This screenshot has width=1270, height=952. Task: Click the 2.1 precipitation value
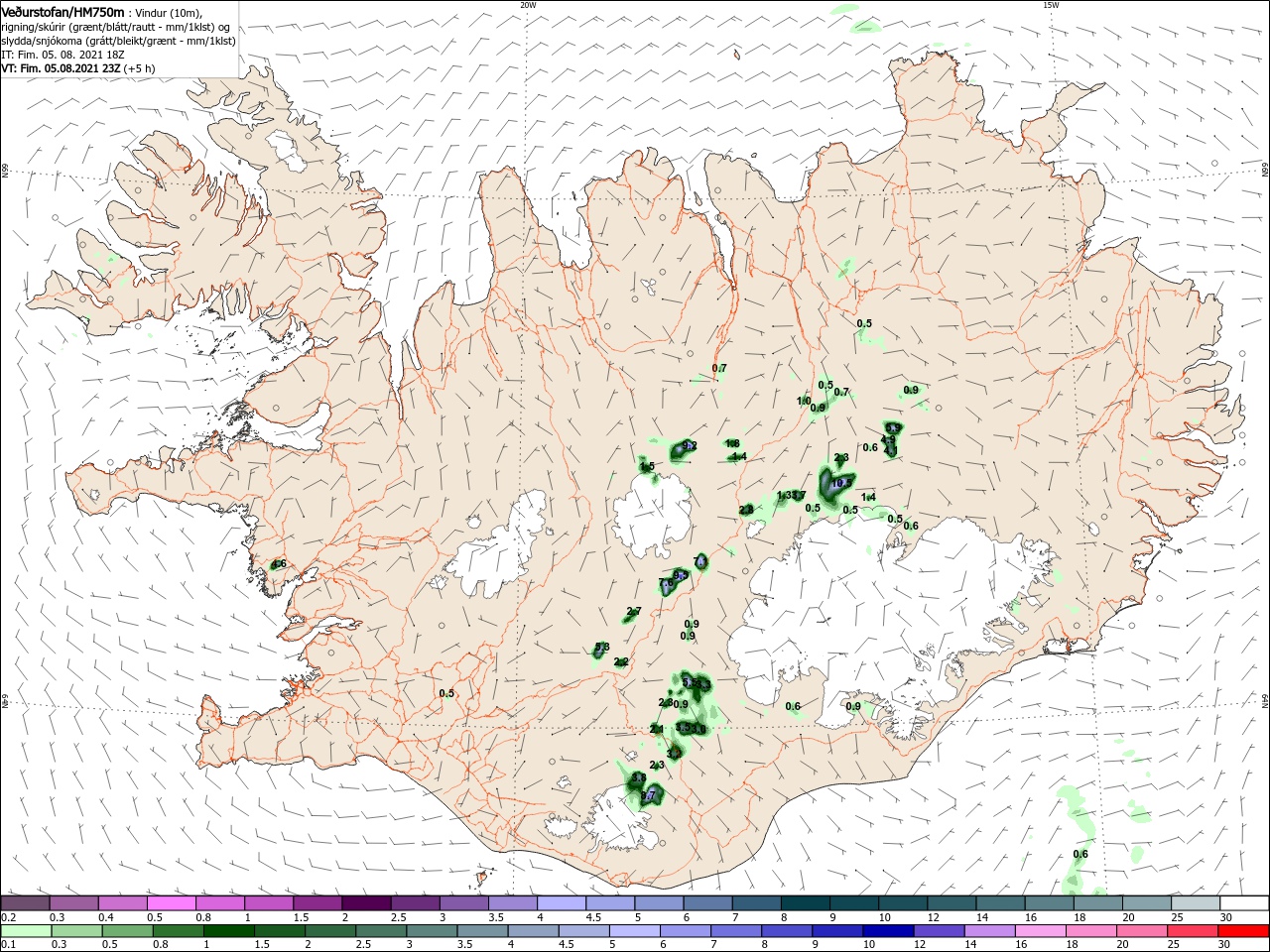657,729
